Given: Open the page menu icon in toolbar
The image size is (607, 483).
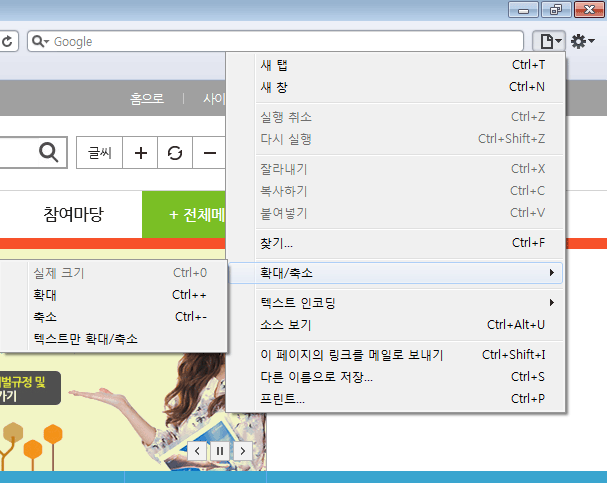Looking at the screenshot, I should (x=549, y=41).
